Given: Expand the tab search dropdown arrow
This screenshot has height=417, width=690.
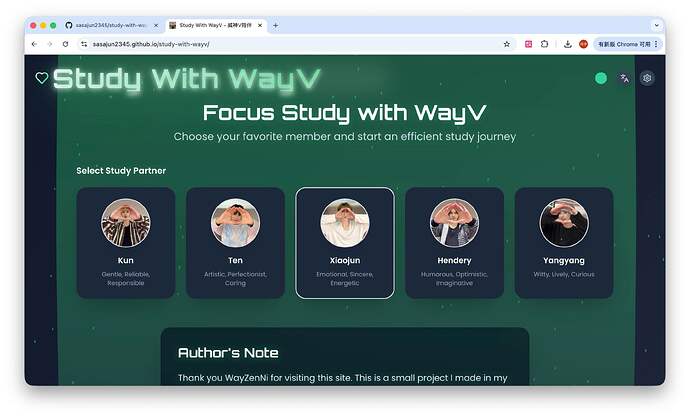Looking at the screenshot, I should pos(657,26).
